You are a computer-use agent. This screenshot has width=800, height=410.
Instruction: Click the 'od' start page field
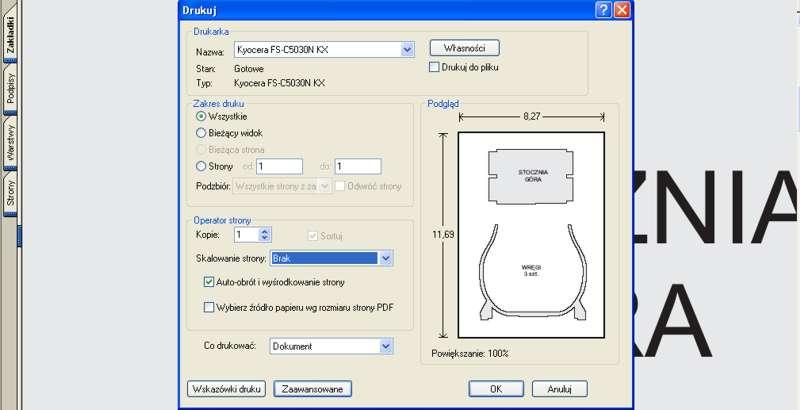(279, 166)
